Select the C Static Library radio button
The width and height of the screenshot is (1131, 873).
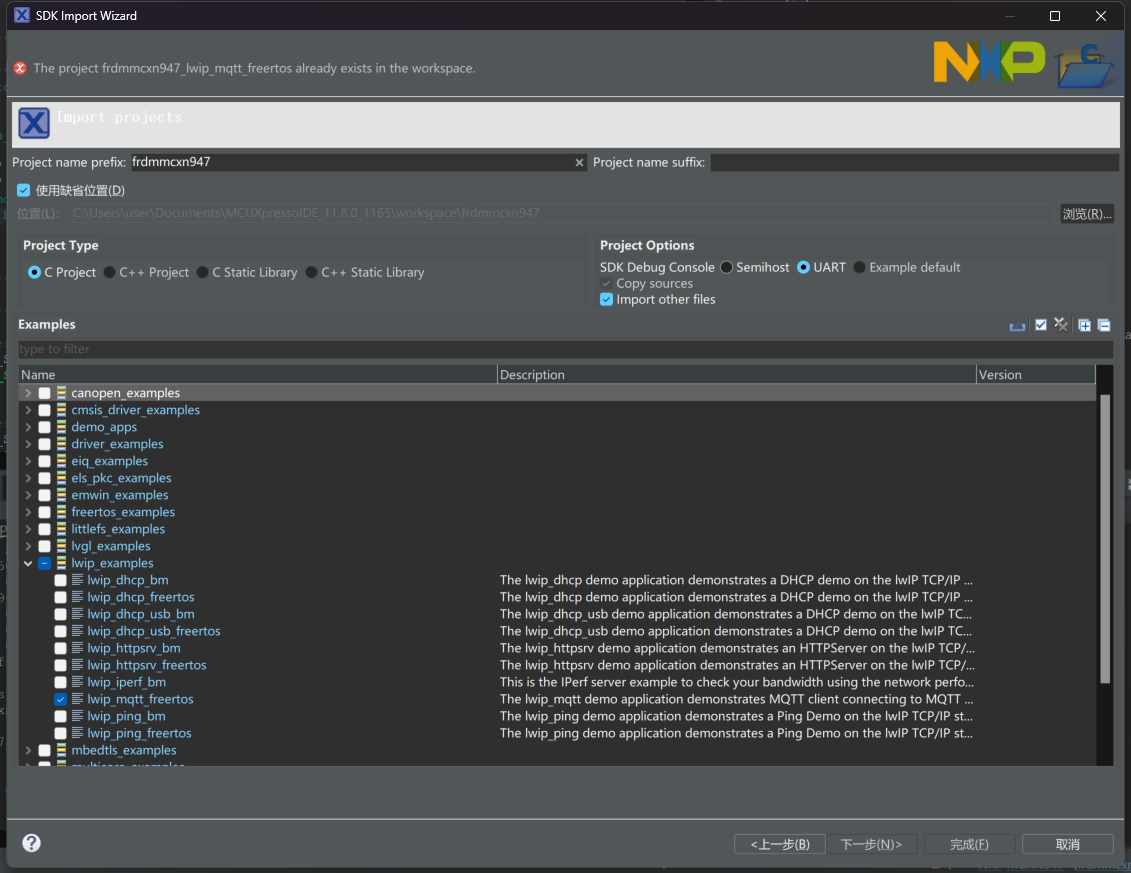click(202, 272)
